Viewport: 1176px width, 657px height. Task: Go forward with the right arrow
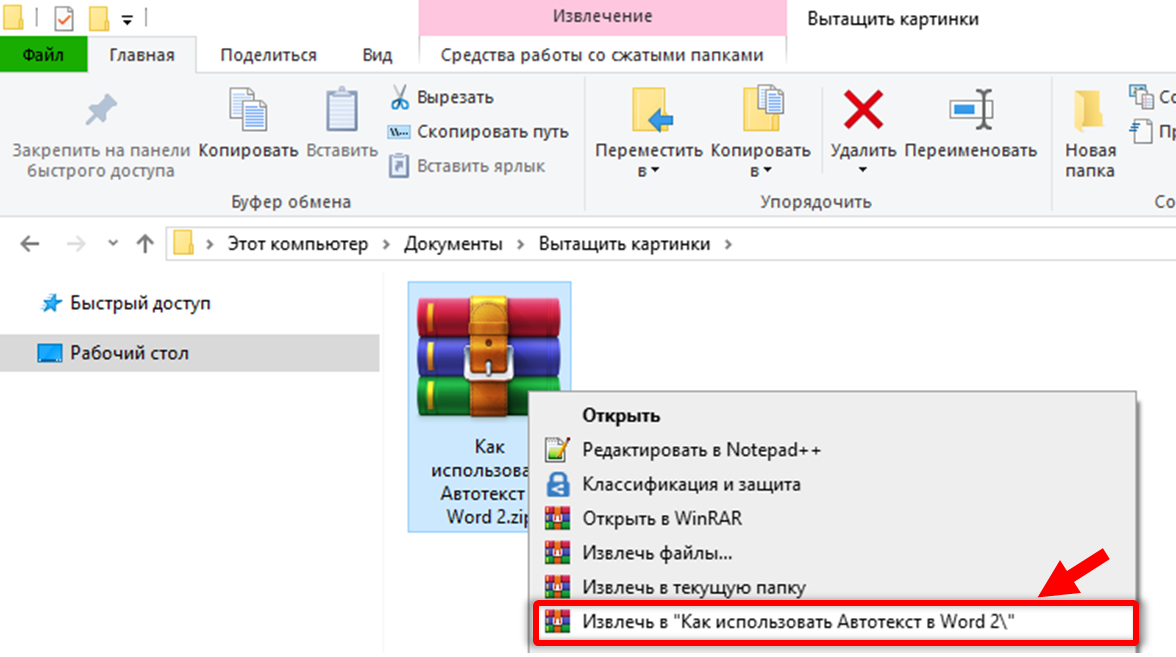tap(76, 244)
